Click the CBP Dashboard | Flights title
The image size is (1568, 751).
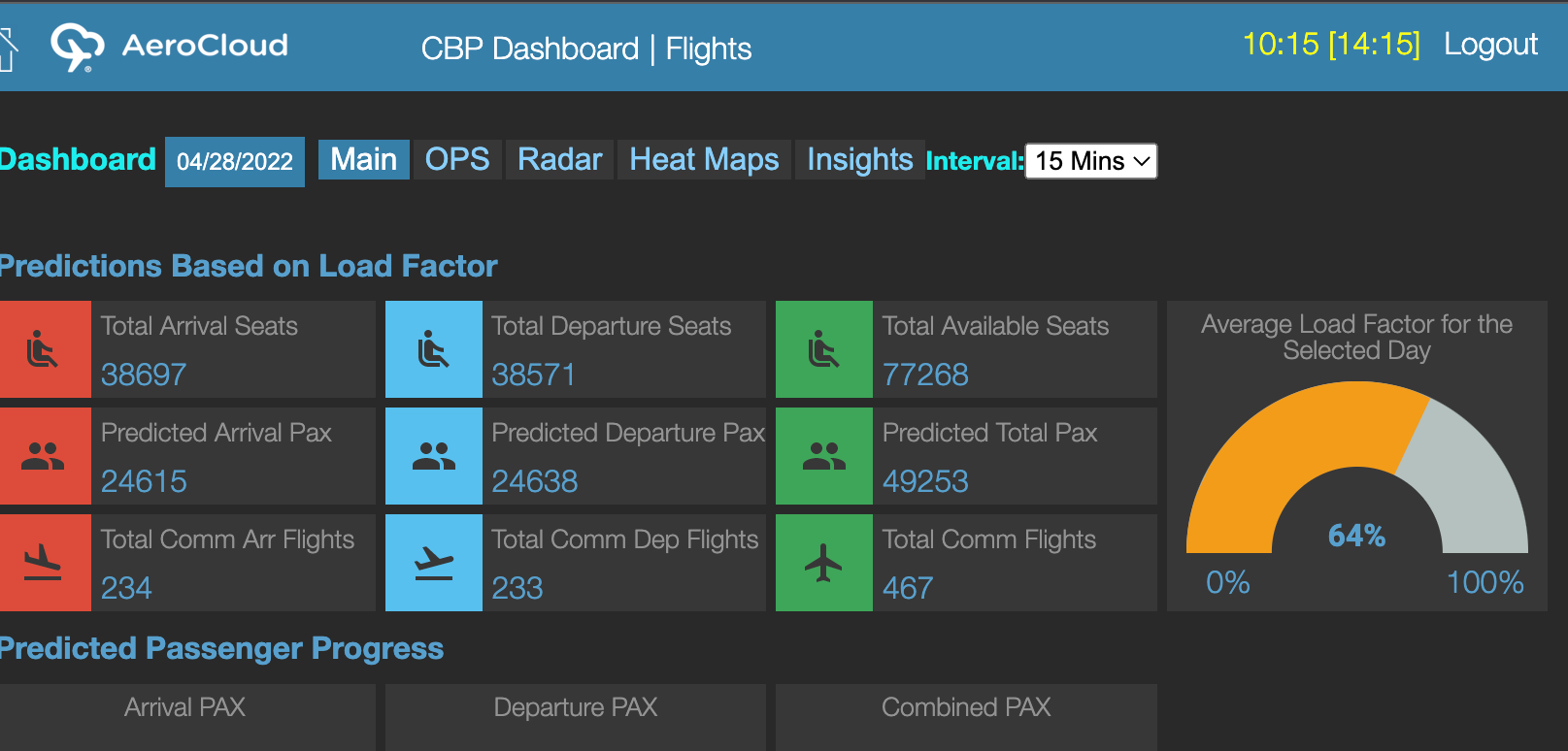pos(586,49)
